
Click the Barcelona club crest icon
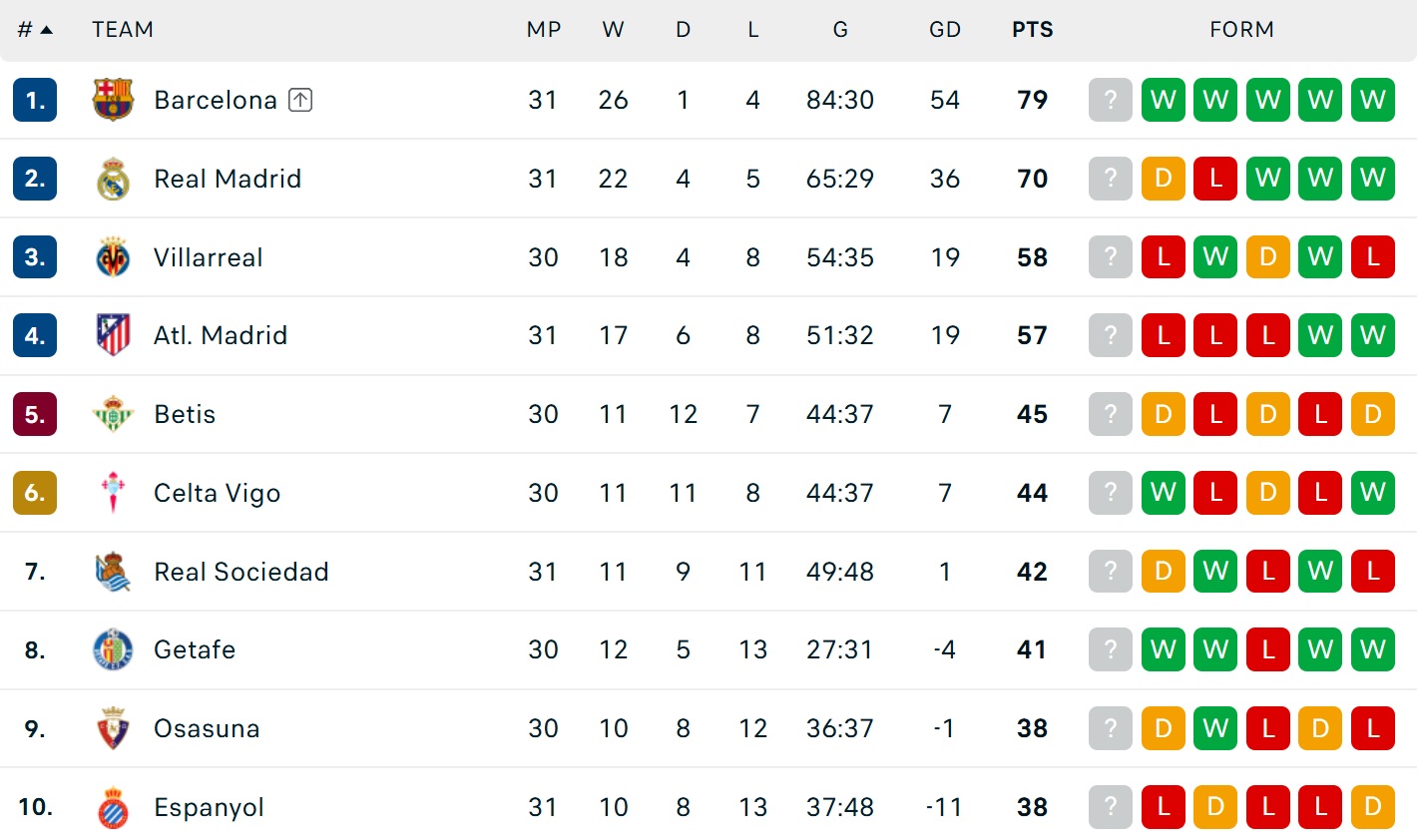pyautogui.click(x=113, y=100)
